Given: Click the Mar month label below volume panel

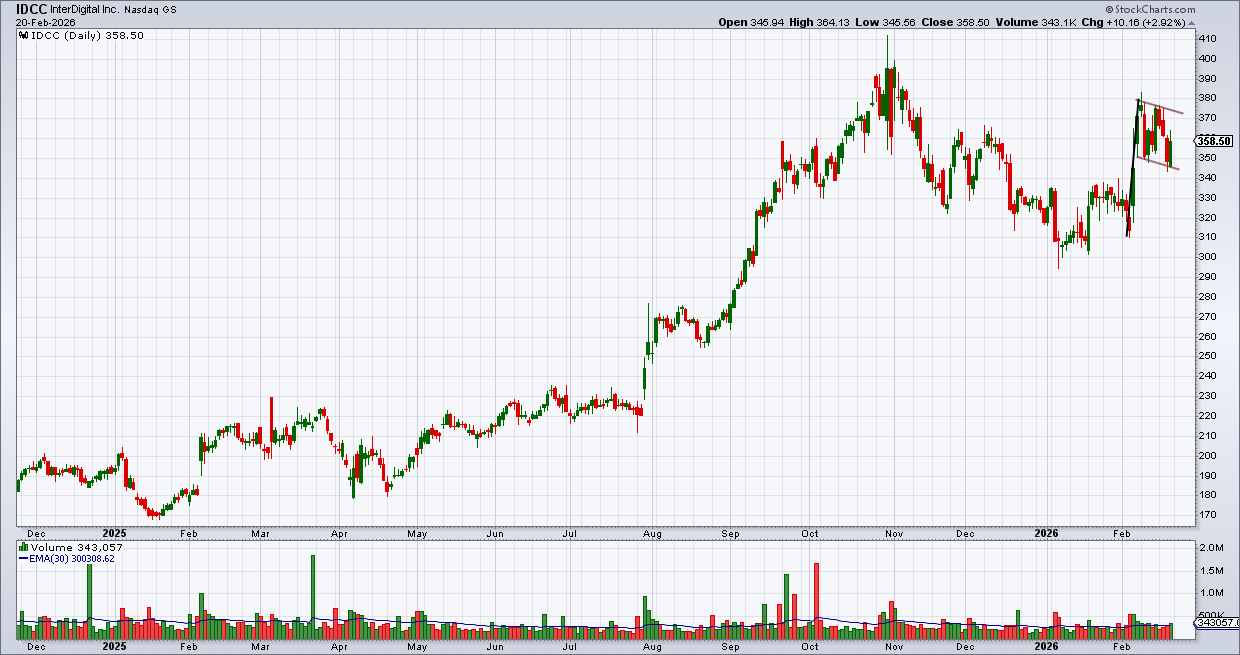Looking at the screenshot, I should (x=260, y=646).
